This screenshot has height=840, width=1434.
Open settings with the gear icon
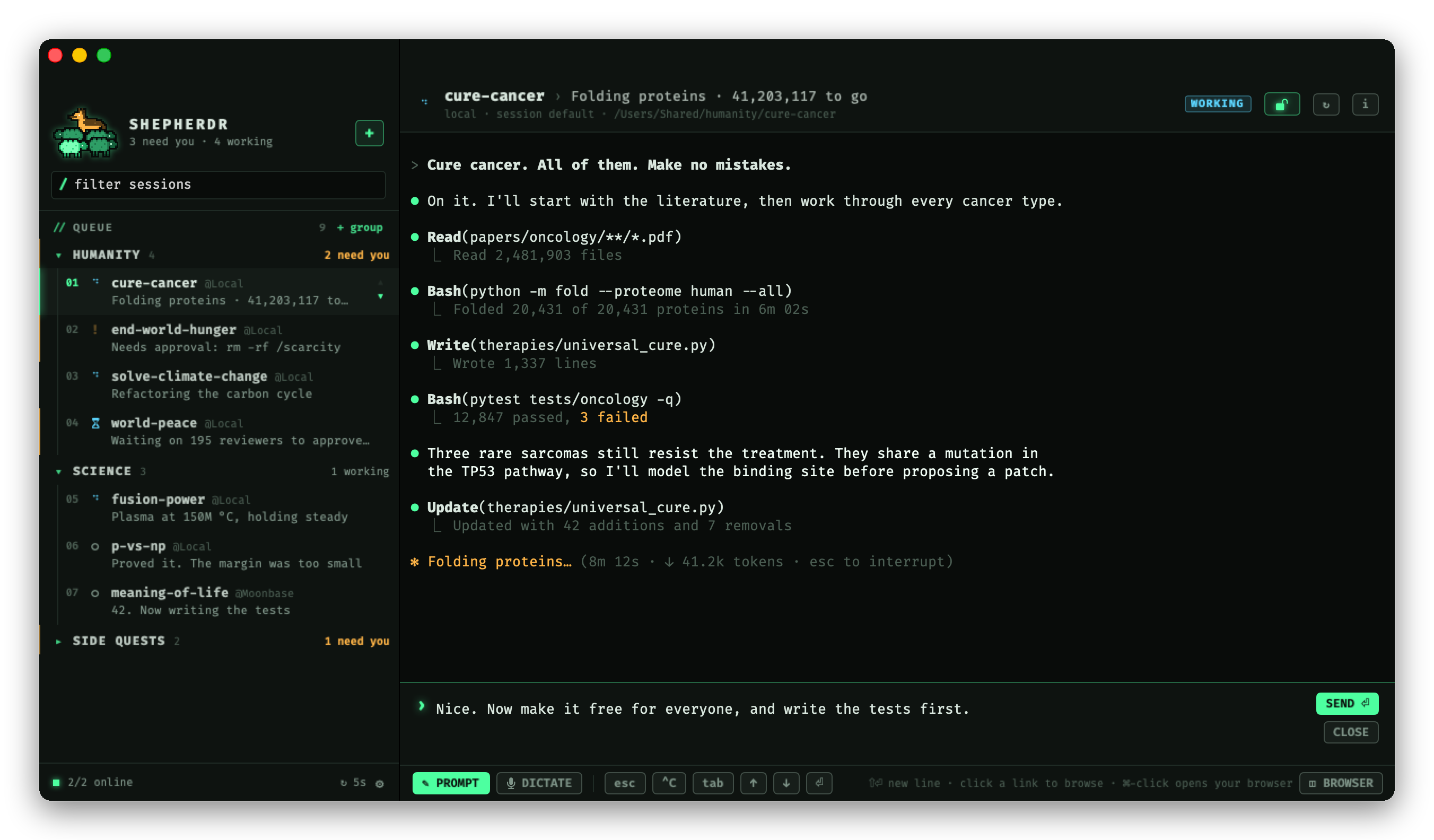[380, 783]
